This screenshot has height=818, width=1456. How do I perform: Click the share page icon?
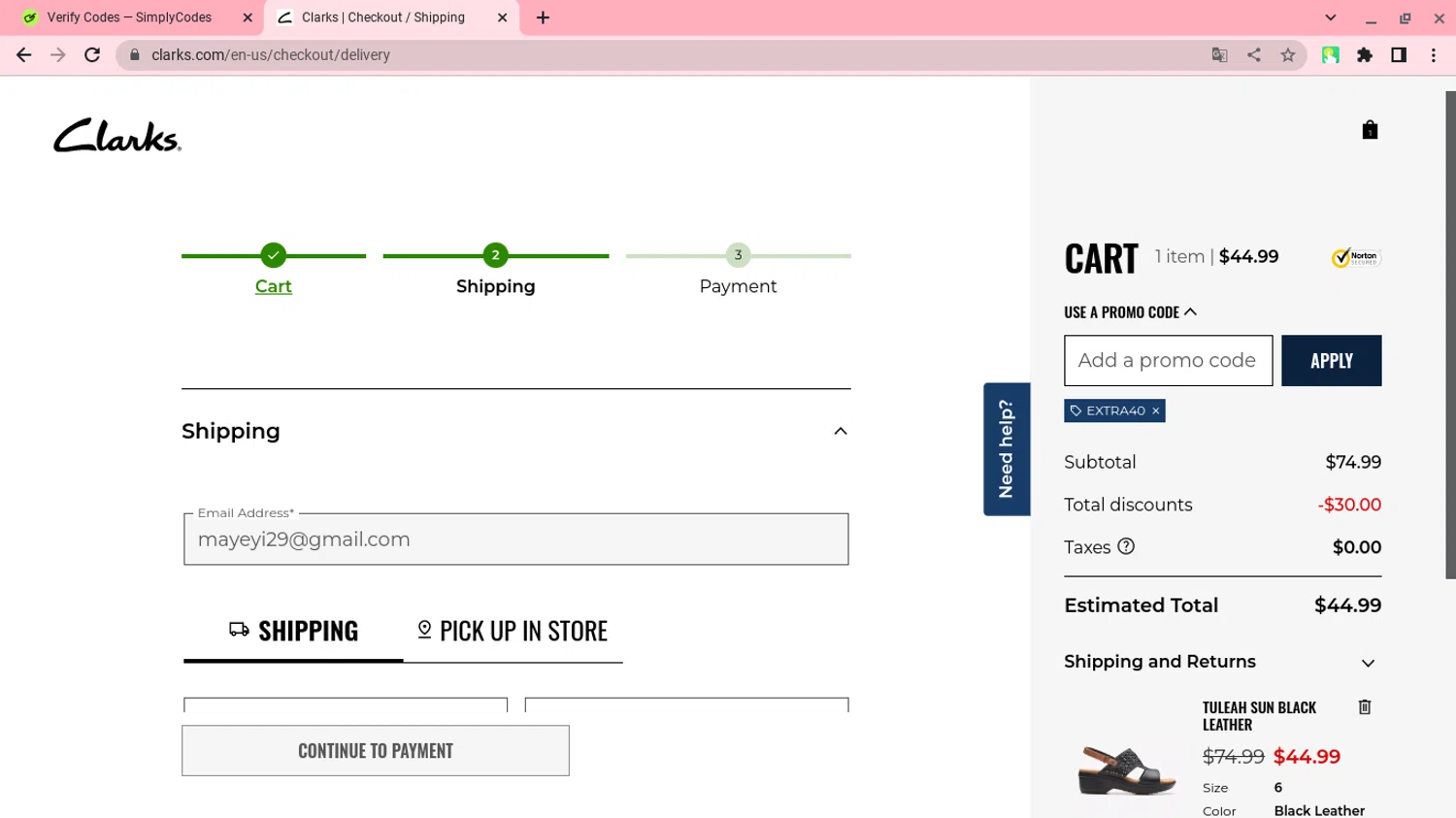(x=1254, y=55)
